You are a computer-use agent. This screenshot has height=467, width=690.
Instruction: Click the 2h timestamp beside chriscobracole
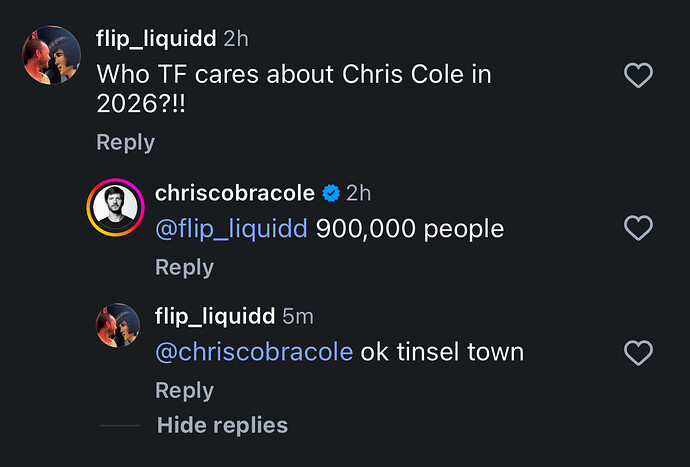(358, 193)
